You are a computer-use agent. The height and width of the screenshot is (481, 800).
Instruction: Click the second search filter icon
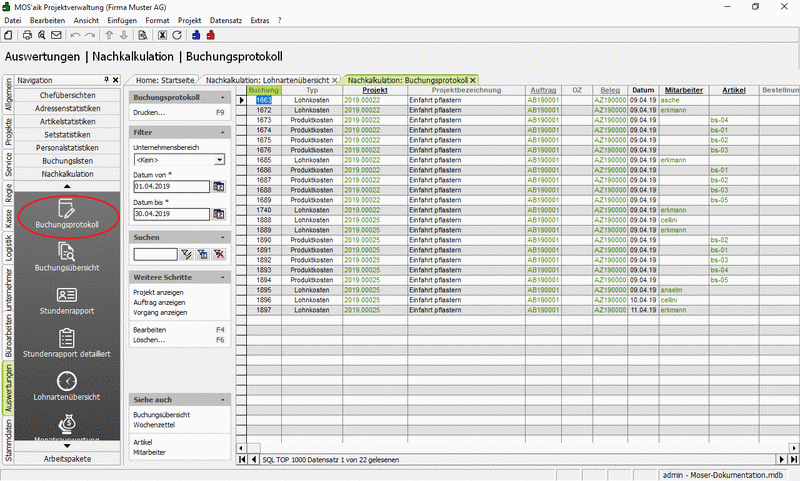coord(203,254)
